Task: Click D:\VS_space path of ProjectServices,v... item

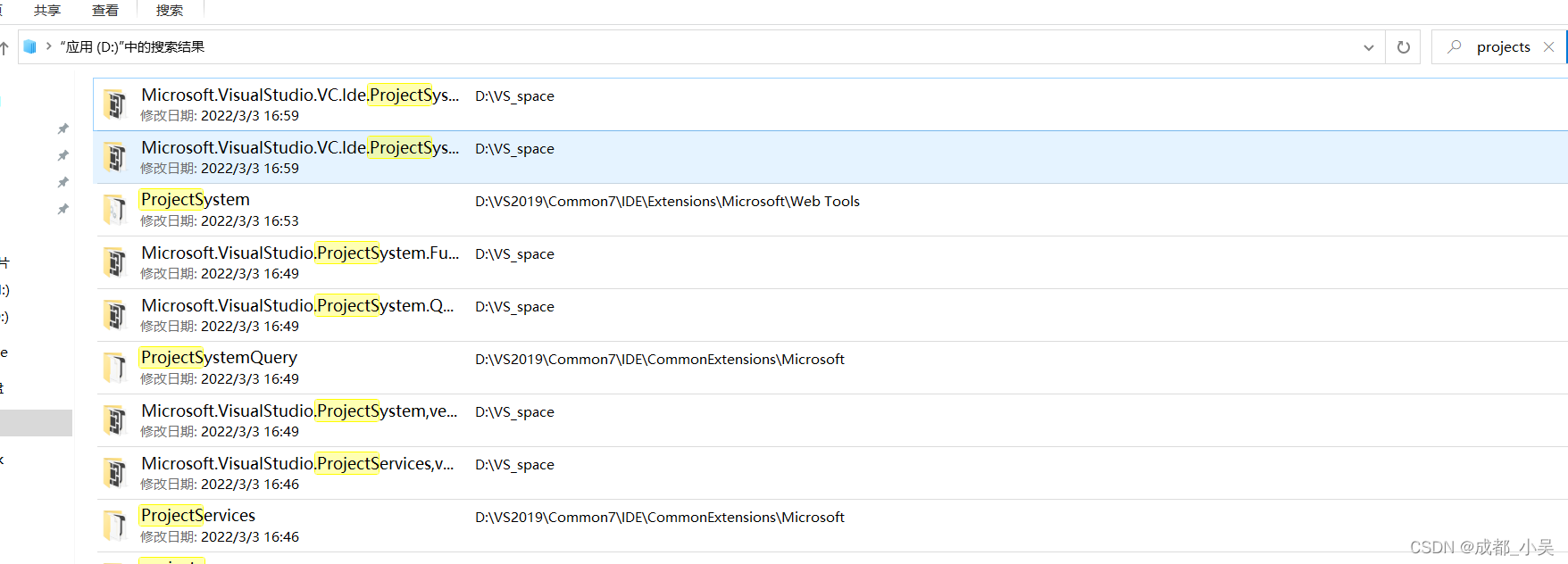Action: (514, 465)
